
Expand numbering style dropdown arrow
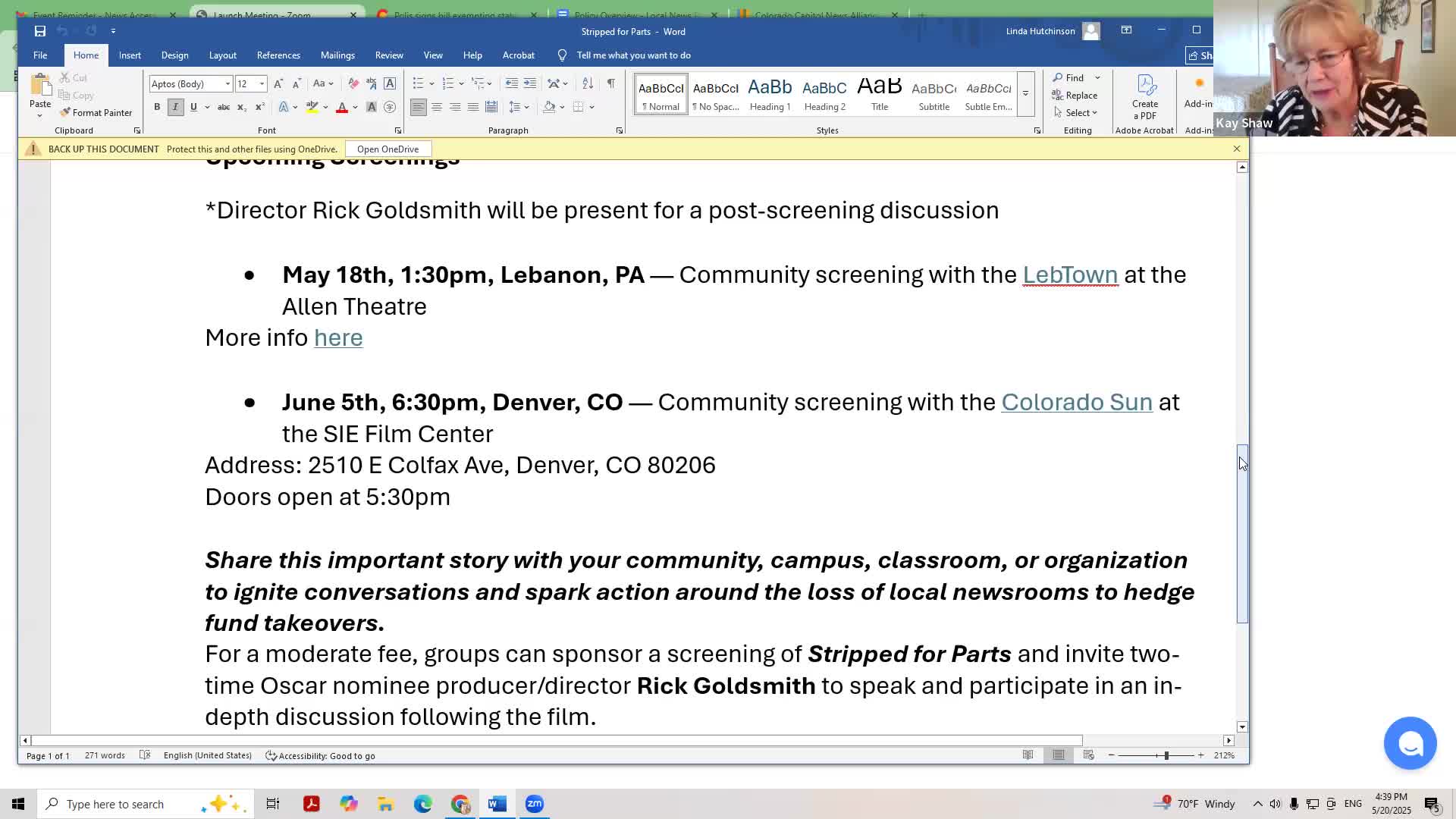pyautogui.click(x=461, y=84)
